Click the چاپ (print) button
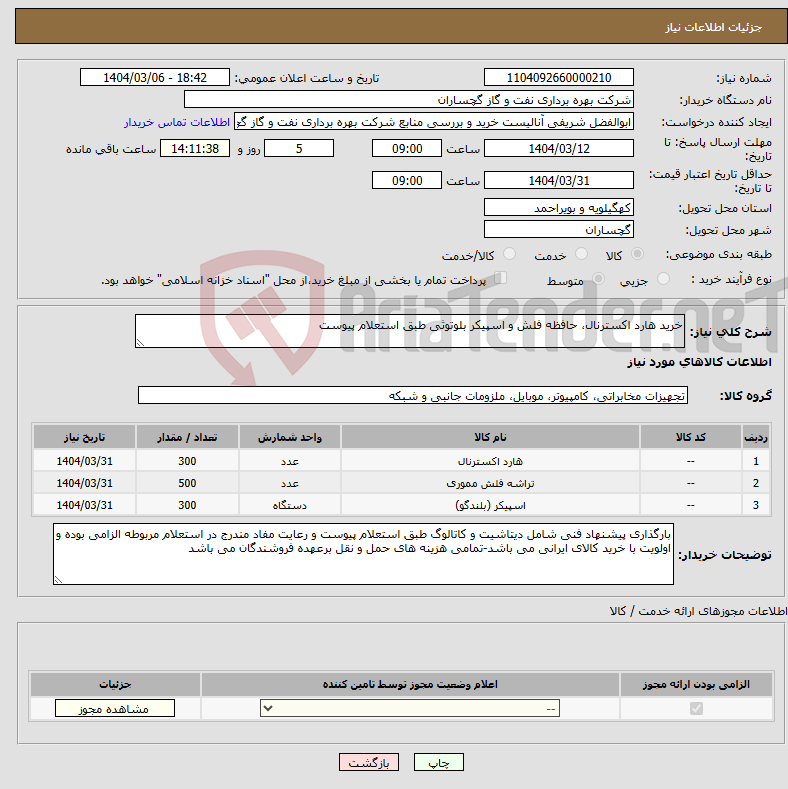Viewport: 788px width, 789px height. 438,763
